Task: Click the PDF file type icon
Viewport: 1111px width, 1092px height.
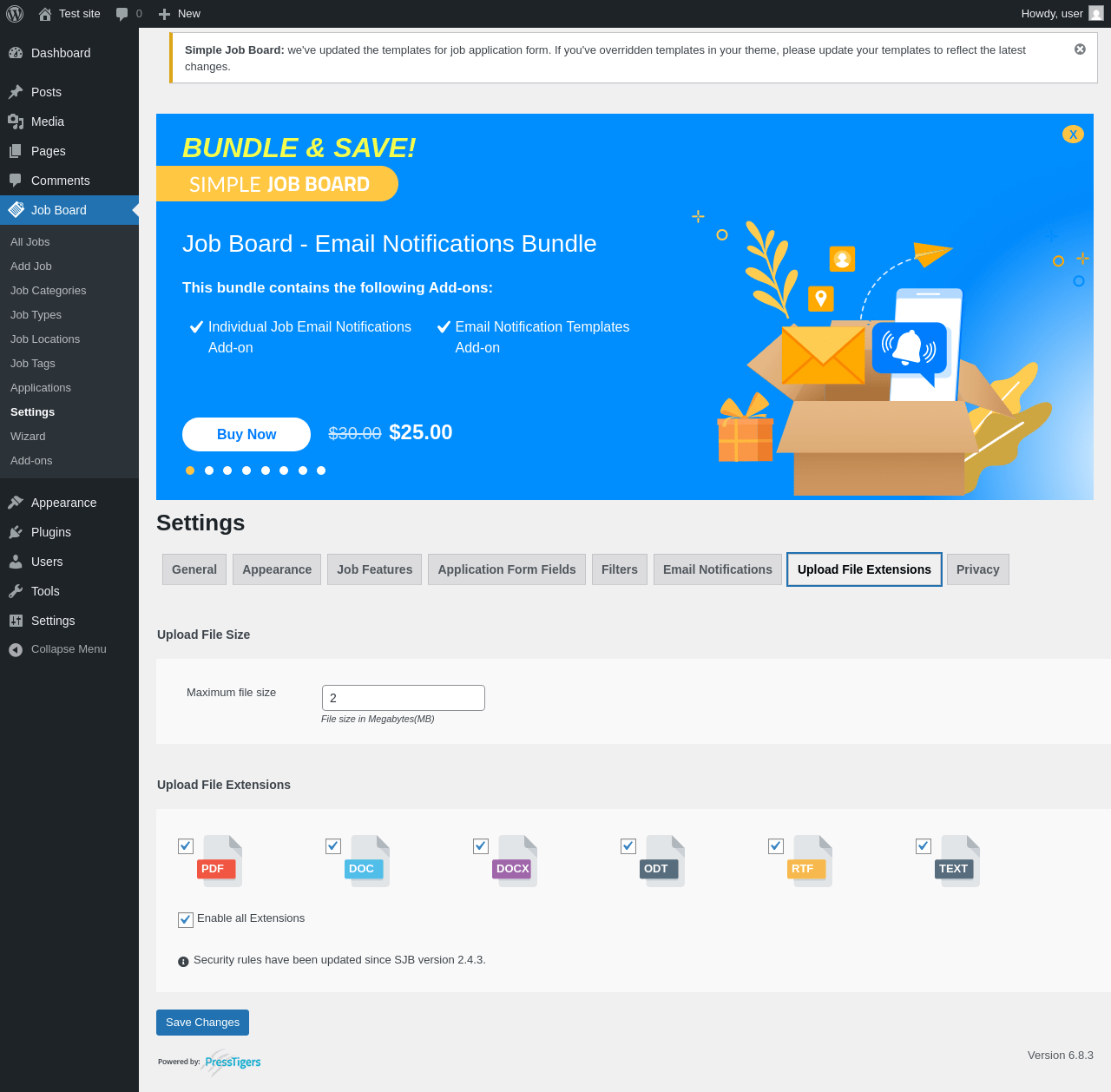Action: [220, 860]
